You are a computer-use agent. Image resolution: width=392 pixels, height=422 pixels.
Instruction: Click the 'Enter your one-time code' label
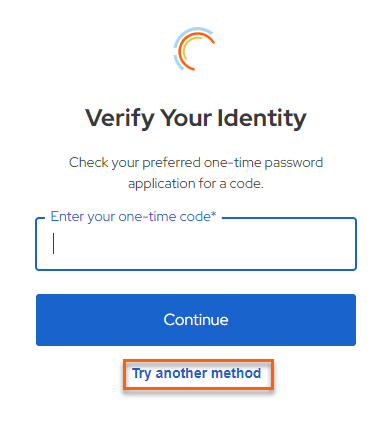click(x=133, y=217)
